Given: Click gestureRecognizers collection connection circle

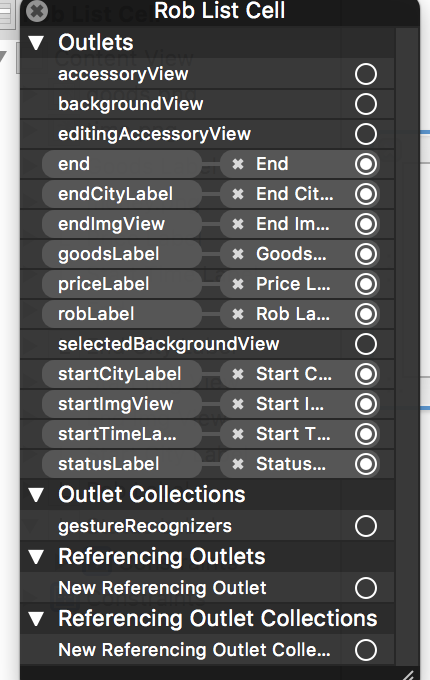Looking at the screenshot, I should click(366, 526).
